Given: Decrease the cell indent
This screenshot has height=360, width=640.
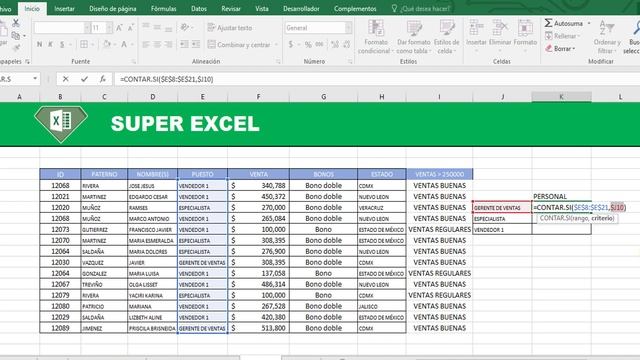Looking at the screenshot, I should click(184, 44).
